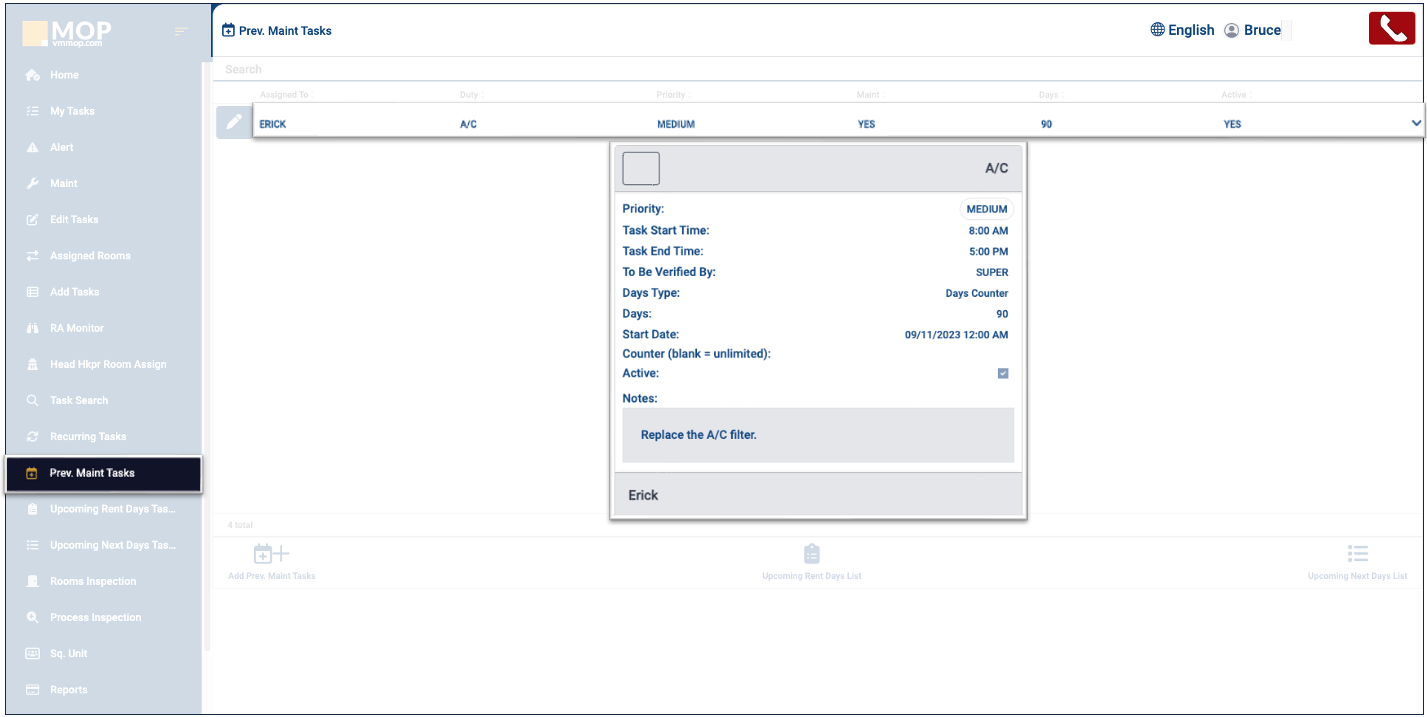Click the Bruce user profile icon
The height and width of the screenshot is (717, 1427).
click(x=1232, y=30)
